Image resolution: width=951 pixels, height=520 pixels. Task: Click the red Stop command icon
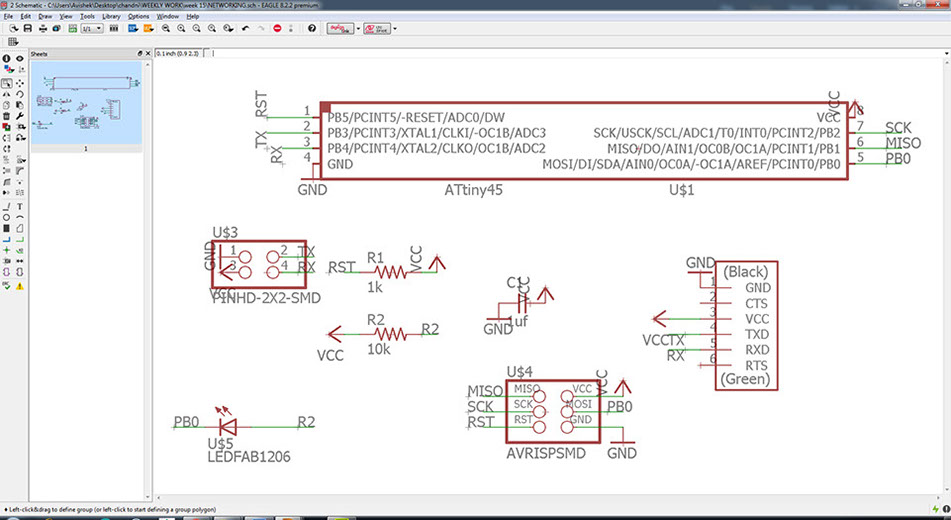point(277,29)
